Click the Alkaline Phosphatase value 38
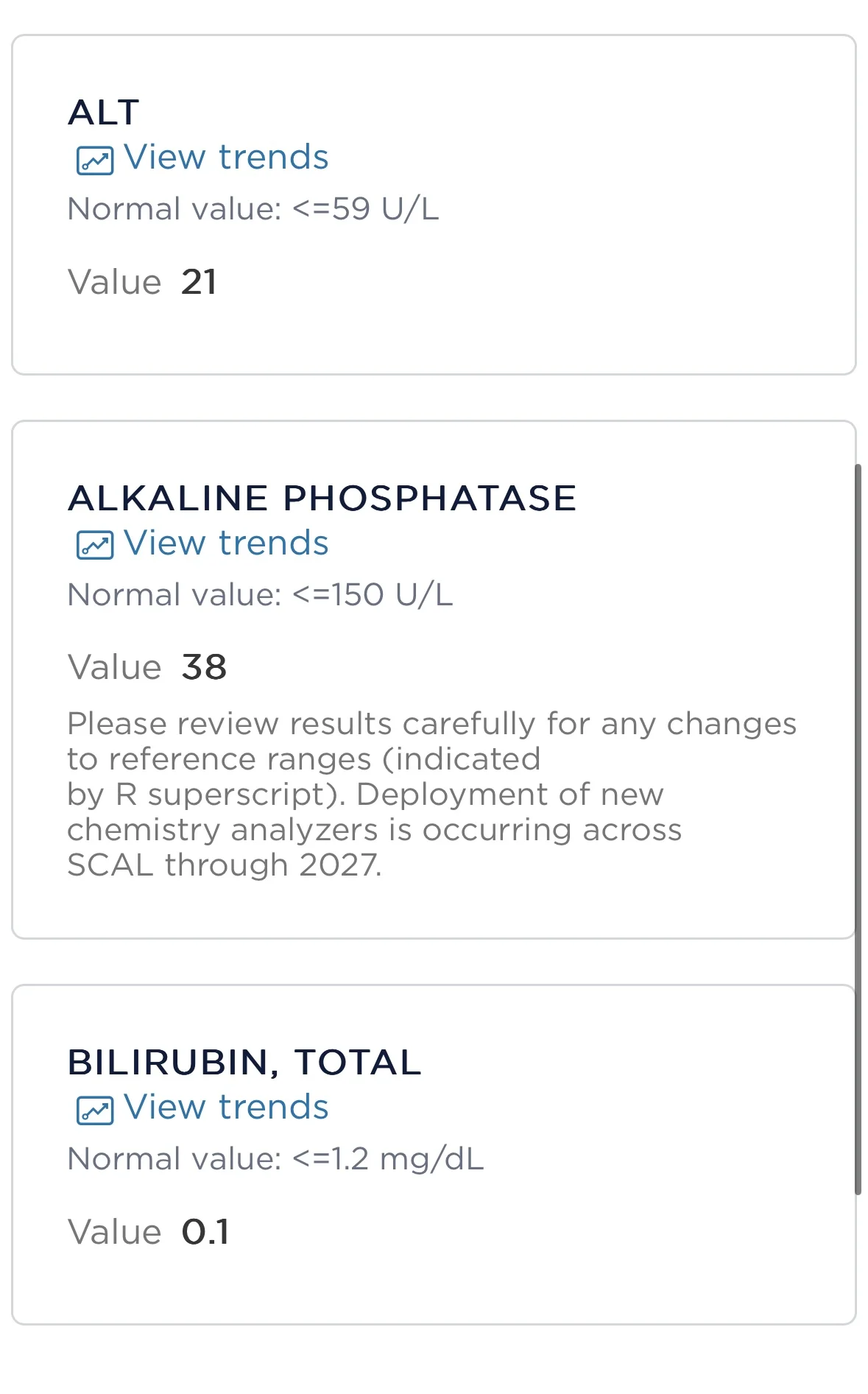Viewport: 868px width, 1394px height. click(x=204, y=668)
